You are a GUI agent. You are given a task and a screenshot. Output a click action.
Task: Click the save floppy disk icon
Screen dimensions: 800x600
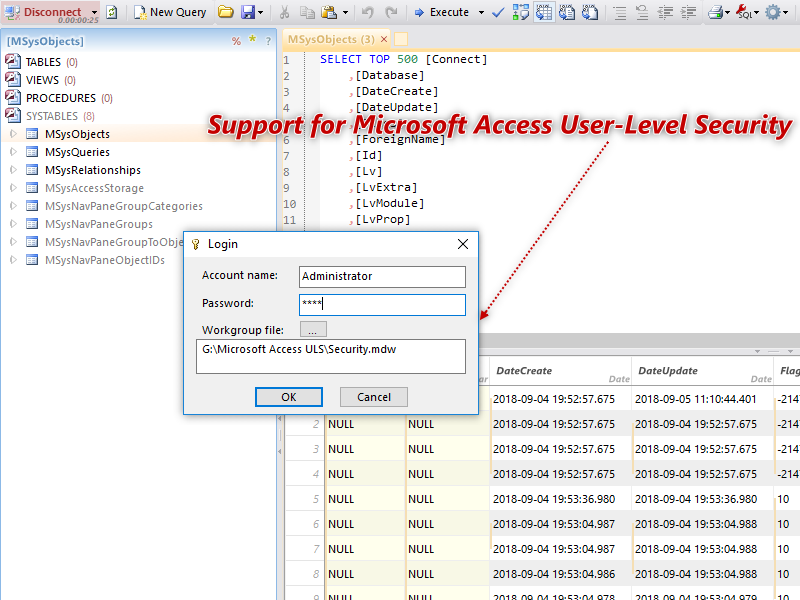click(x=248, y=12)
